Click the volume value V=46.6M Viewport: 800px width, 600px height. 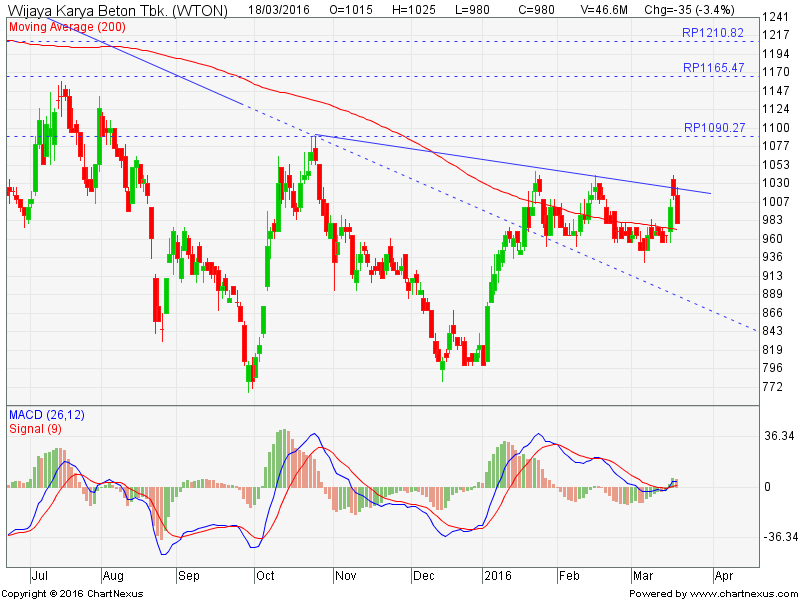pyautogui.click(x=604, y=10)
